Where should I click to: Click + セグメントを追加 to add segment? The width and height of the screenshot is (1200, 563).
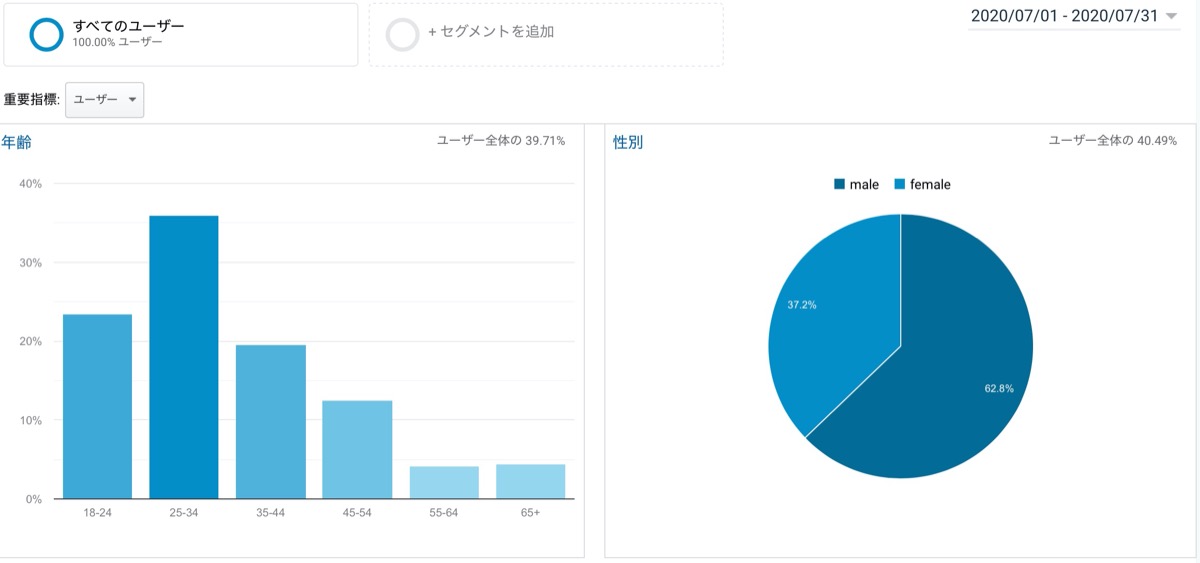[x=491, y=32]
